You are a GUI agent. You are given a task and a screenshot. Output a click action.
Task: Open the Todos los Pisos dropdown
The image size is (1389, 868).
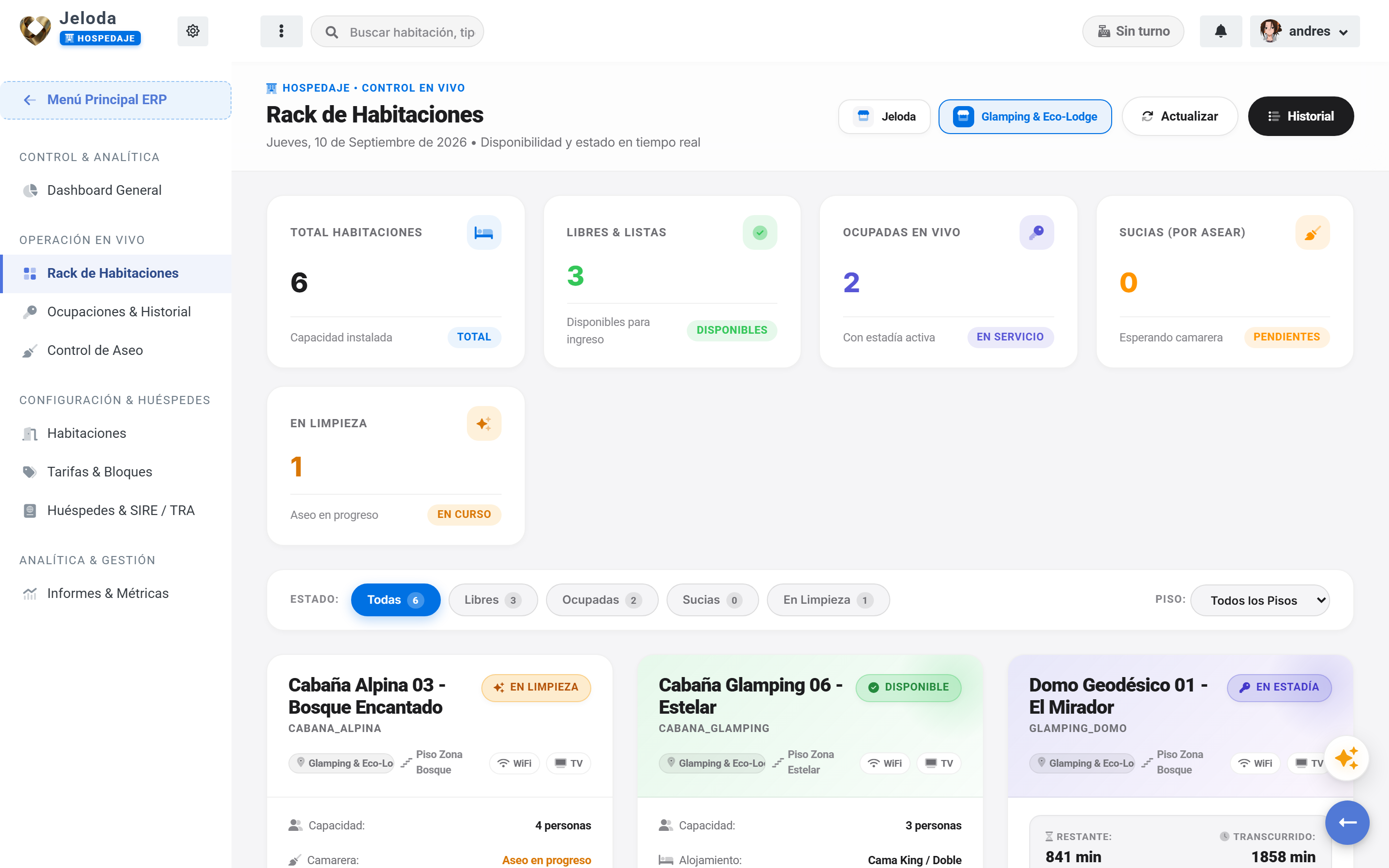[x=1260, y=600]
